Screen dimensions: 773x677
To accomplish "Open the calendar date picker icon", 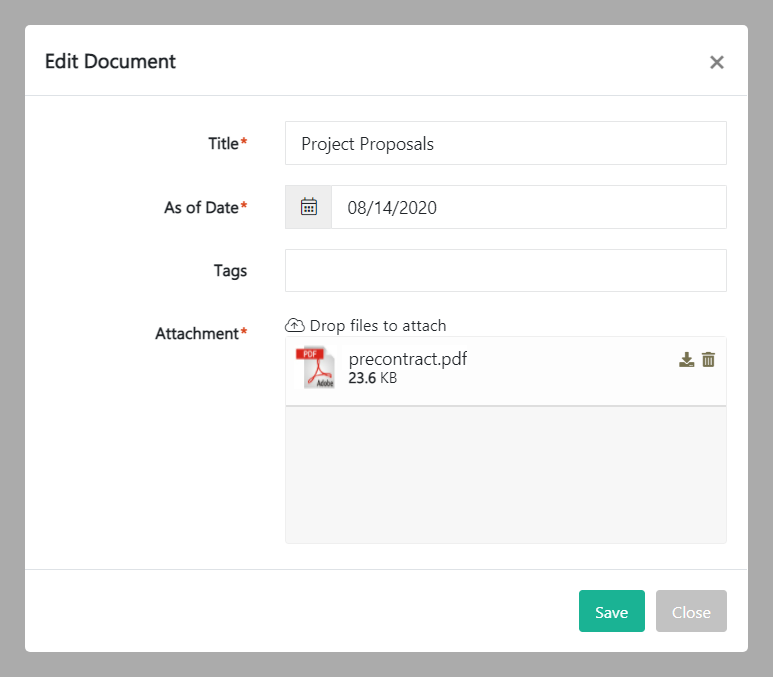I will 309,207.
